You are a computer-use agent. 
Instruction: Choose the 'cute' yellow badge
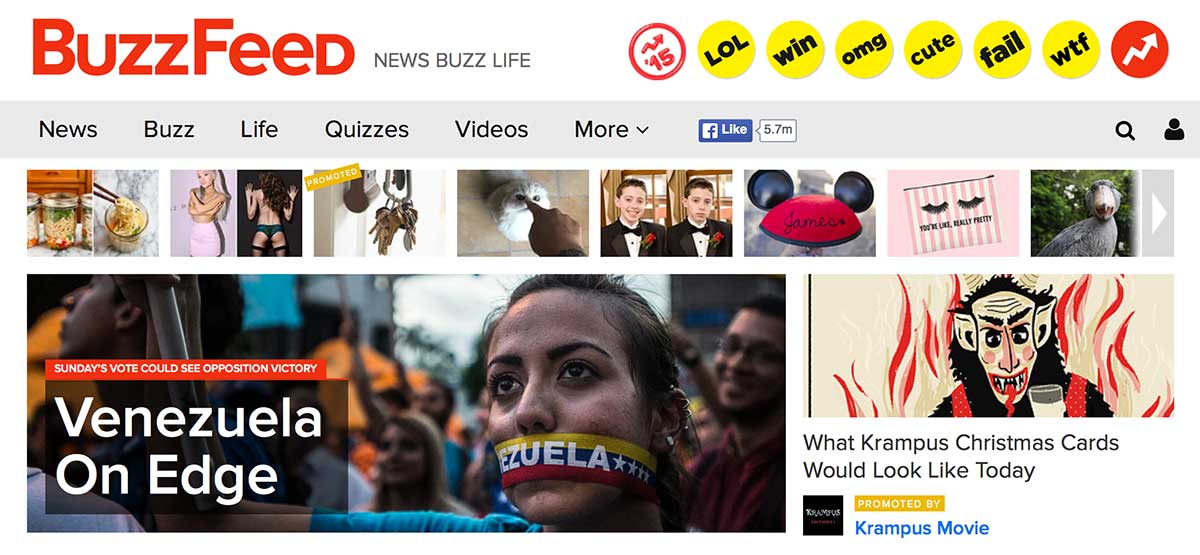(933, 49)
